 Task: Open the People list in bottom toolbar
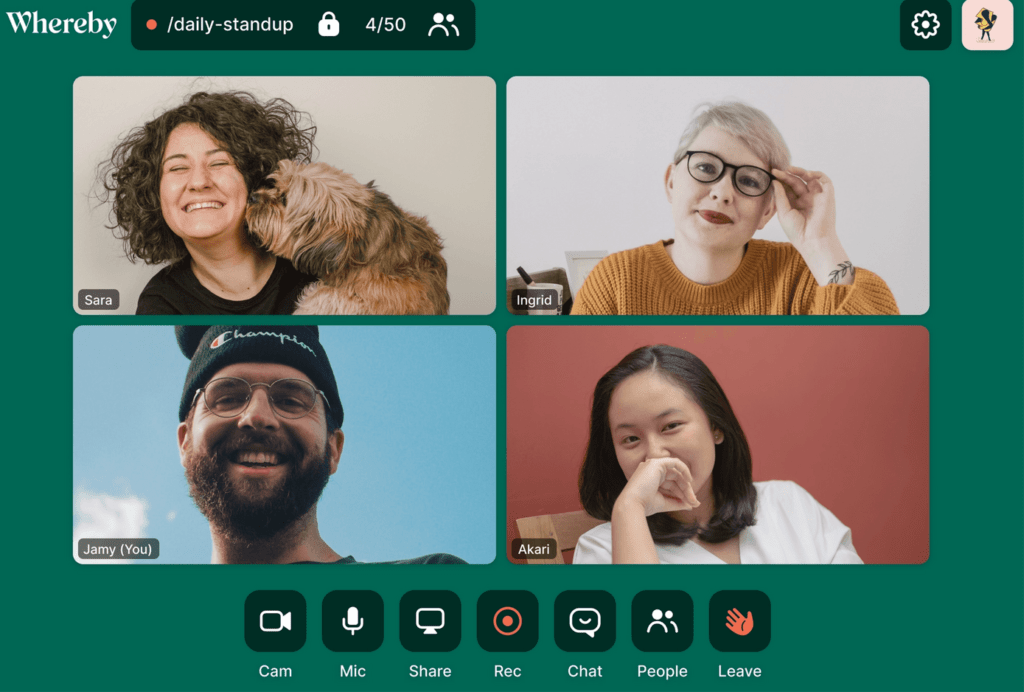click(x=662, y=621)
